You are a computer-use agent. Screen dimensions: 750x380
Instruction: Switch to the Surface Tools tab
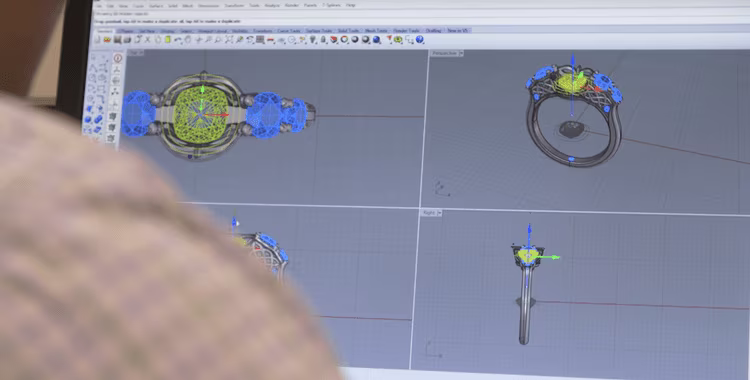[x=319, y=31]
